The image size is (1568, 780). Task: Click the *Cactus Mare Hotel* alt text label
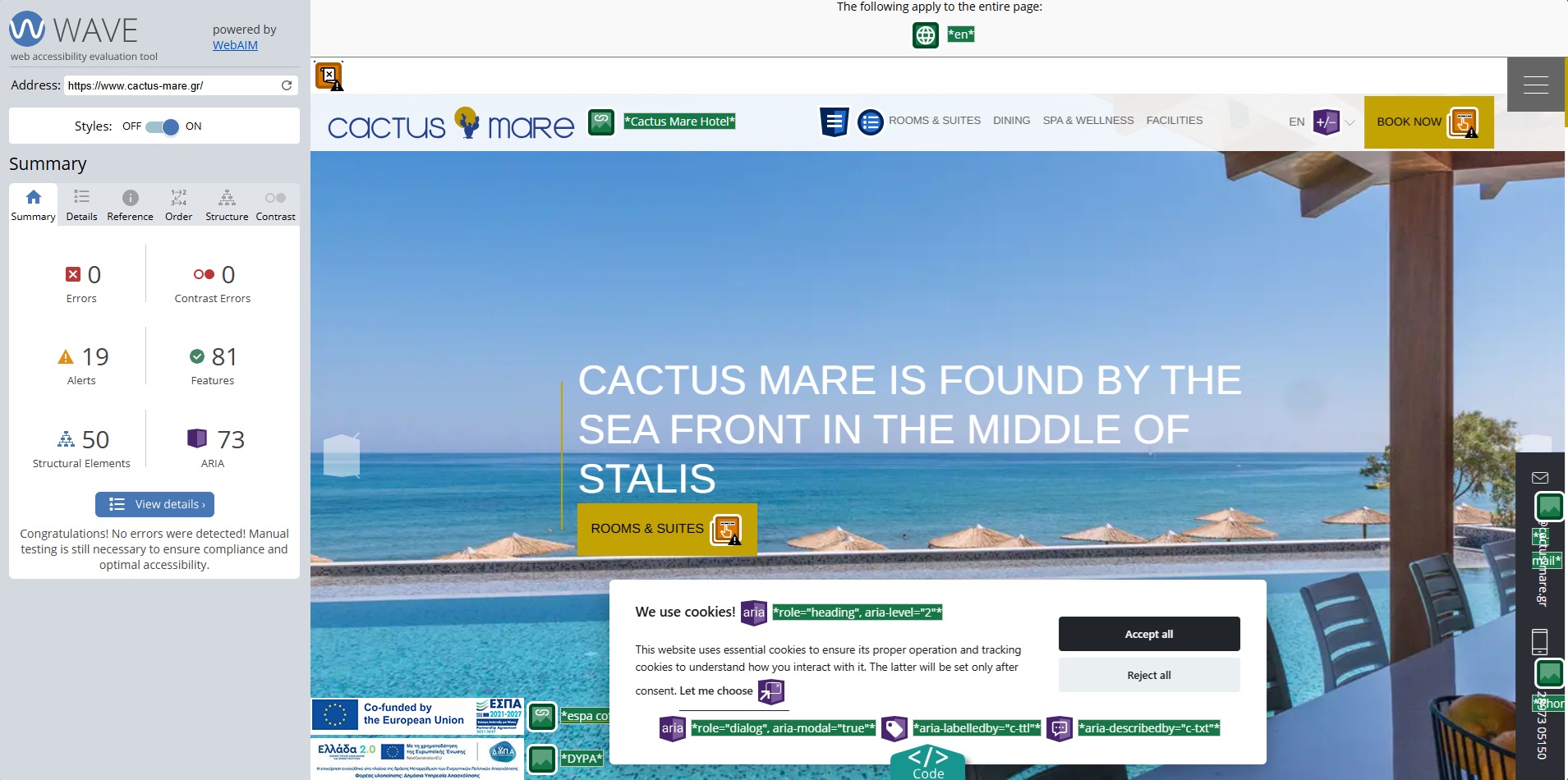(x=679, y=122)
